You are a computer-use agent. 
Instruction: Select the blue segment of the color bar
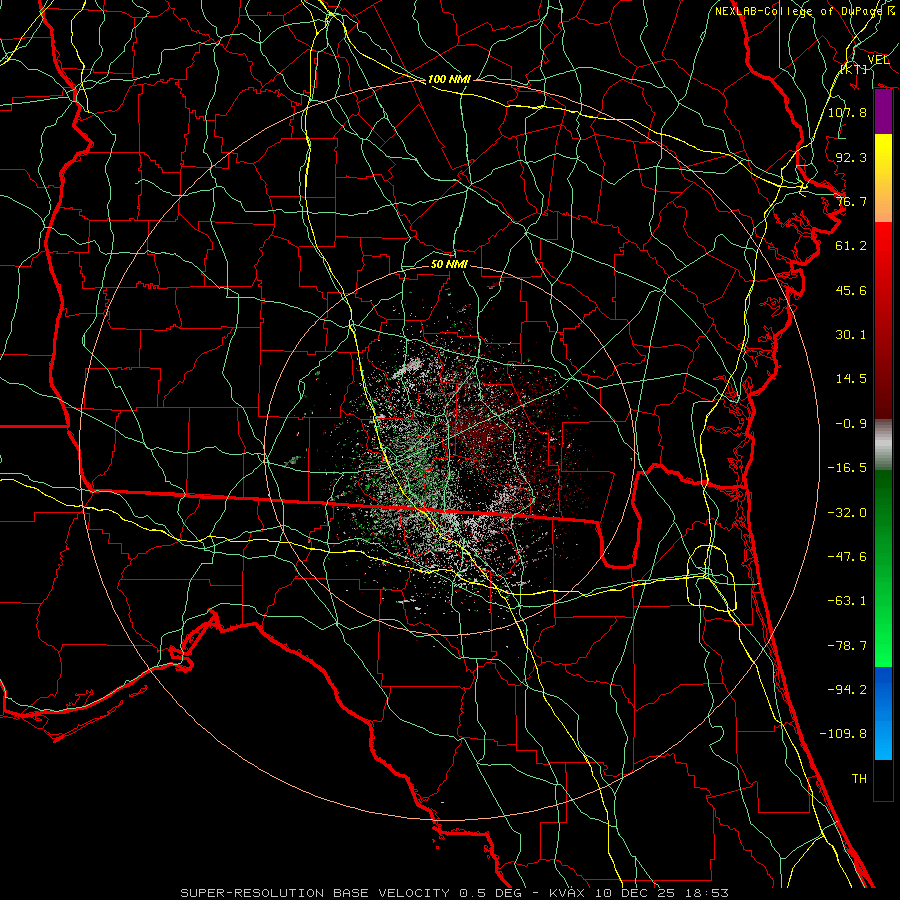point(883,713)
